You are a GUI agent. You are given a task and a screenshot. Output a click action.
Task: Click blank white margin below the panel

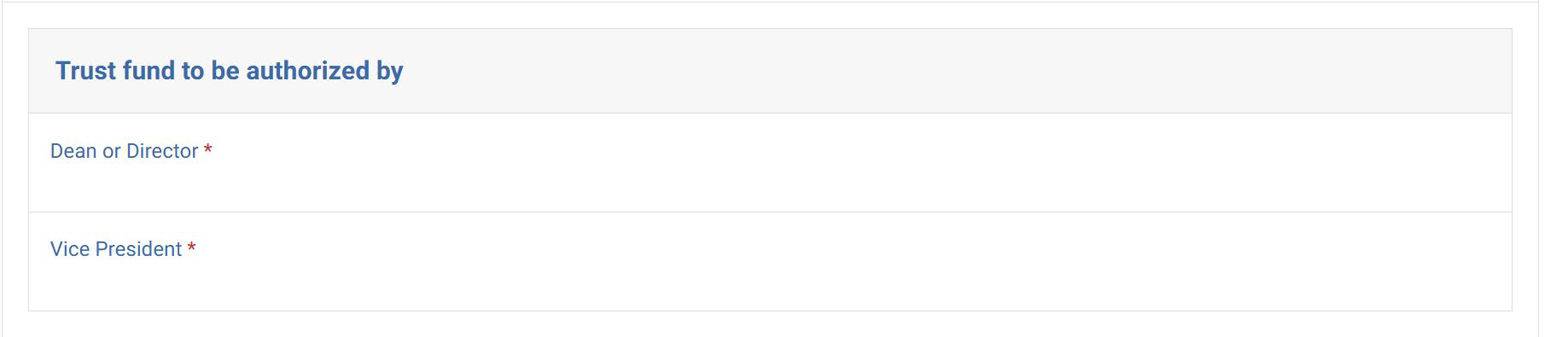pos(770,324)
